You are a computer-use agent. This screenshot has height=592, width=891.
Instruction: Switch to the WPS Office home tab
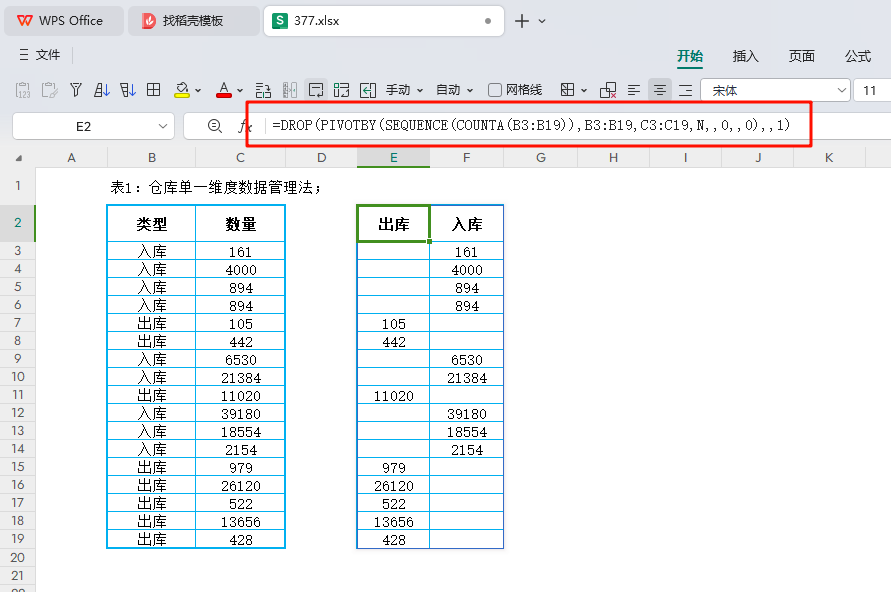64,21
